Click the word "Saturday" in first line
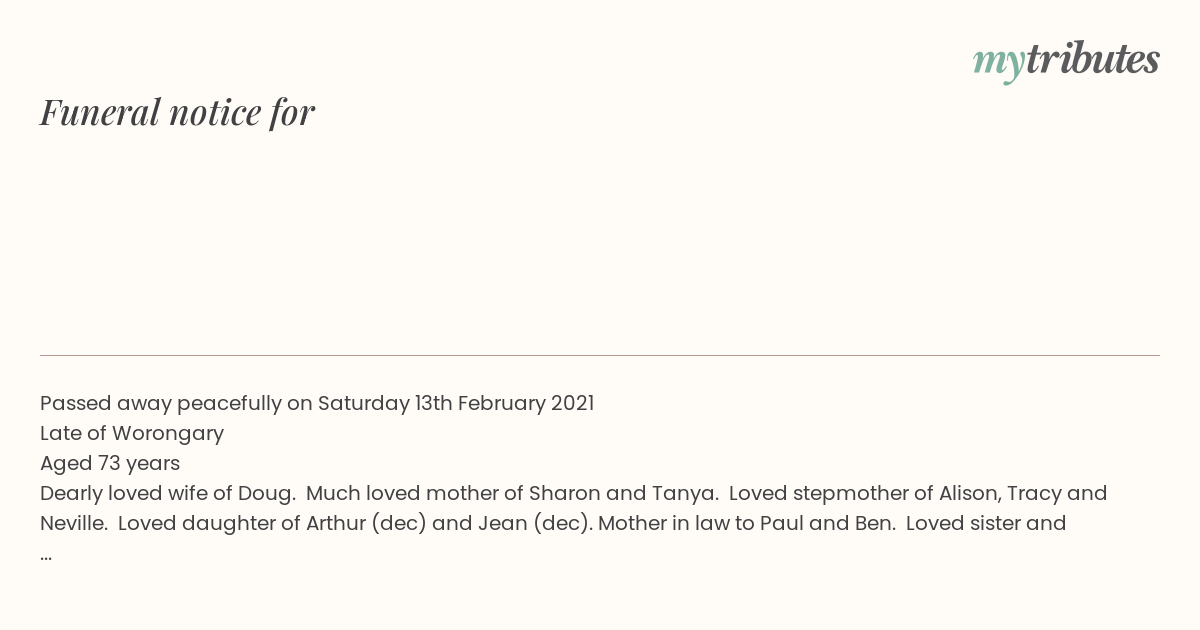The image size is (1200, 630). pos(364,403)
